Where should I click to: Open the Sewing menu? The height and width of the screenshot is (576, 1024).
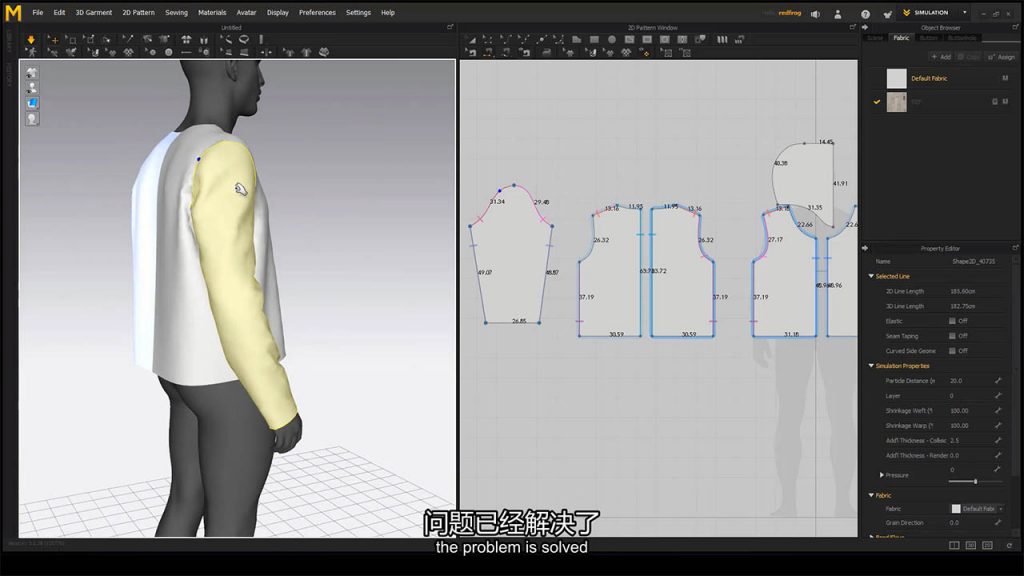click(x=176, y=12)
